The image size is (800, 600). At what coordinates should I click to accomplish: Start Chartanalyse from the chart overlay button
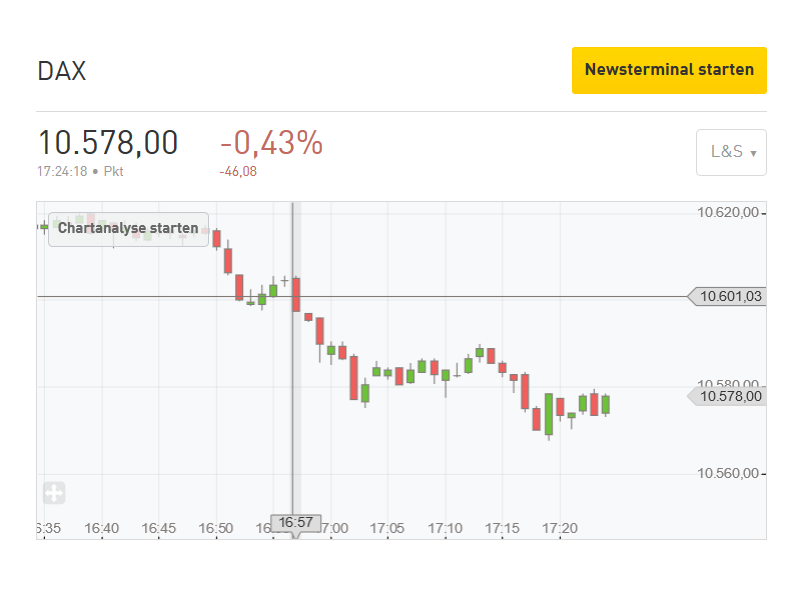128,228
